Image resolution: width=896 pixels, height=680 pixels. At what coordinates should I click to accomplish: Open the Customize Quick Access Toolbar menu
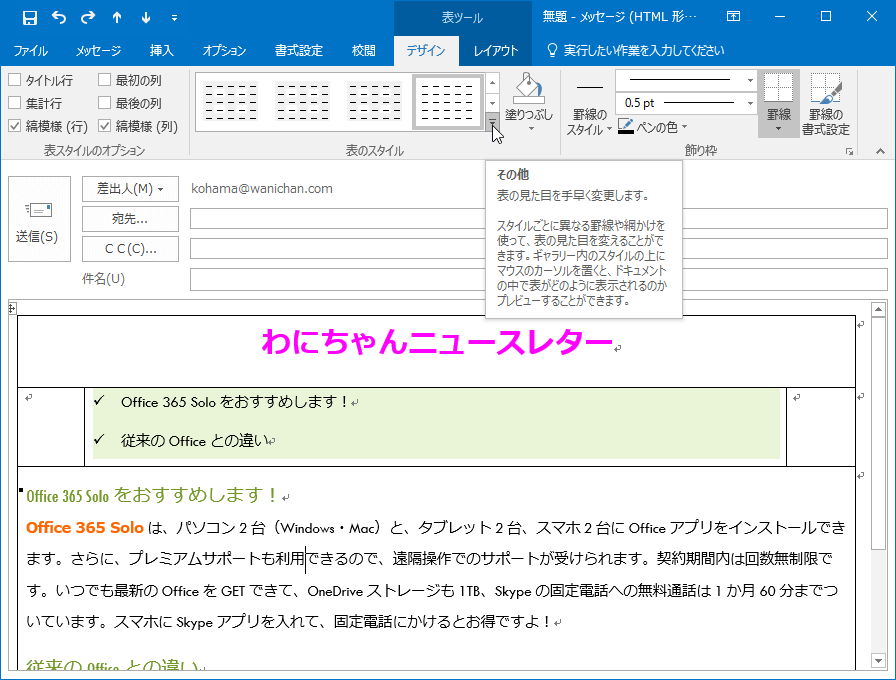tap(174, 18)
